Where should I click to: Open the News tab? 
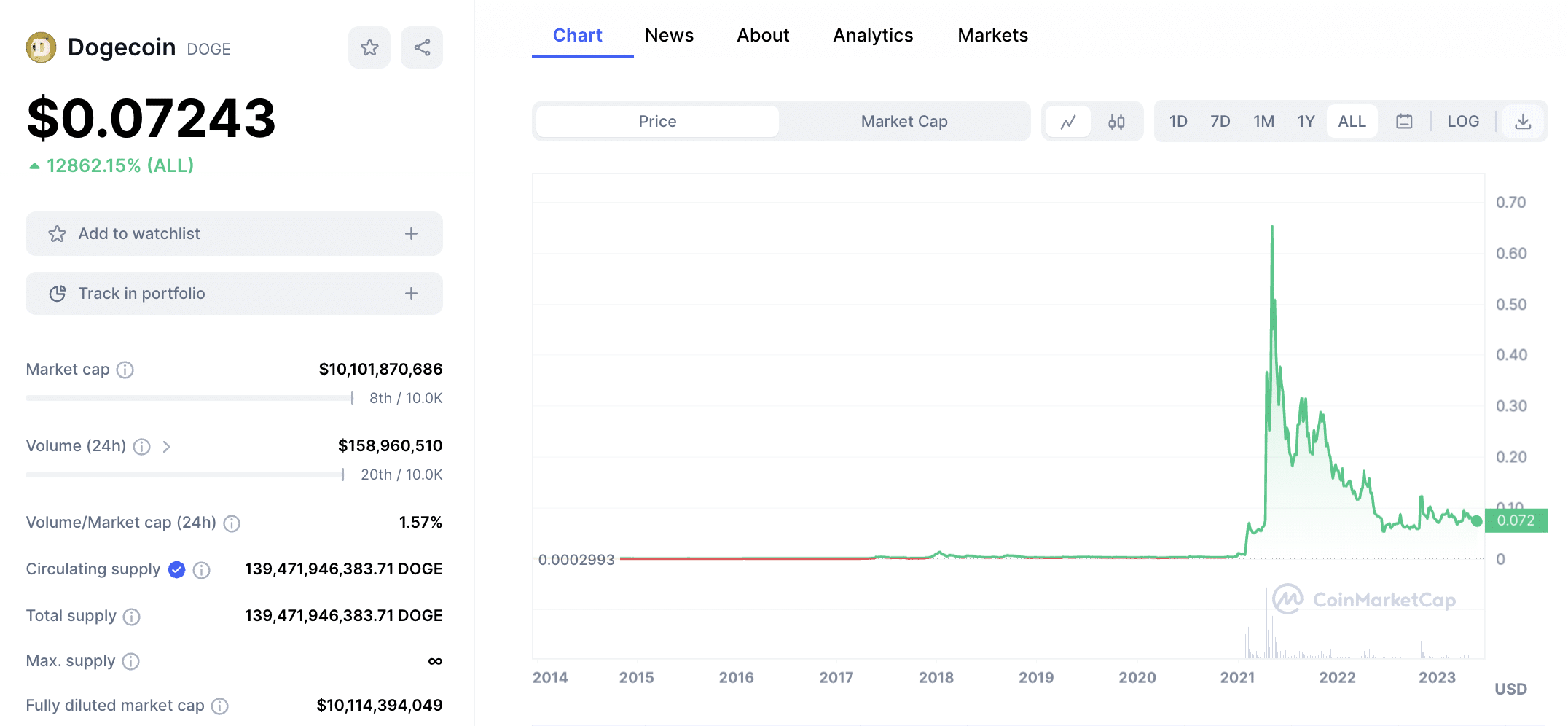(x=669, y=35)
